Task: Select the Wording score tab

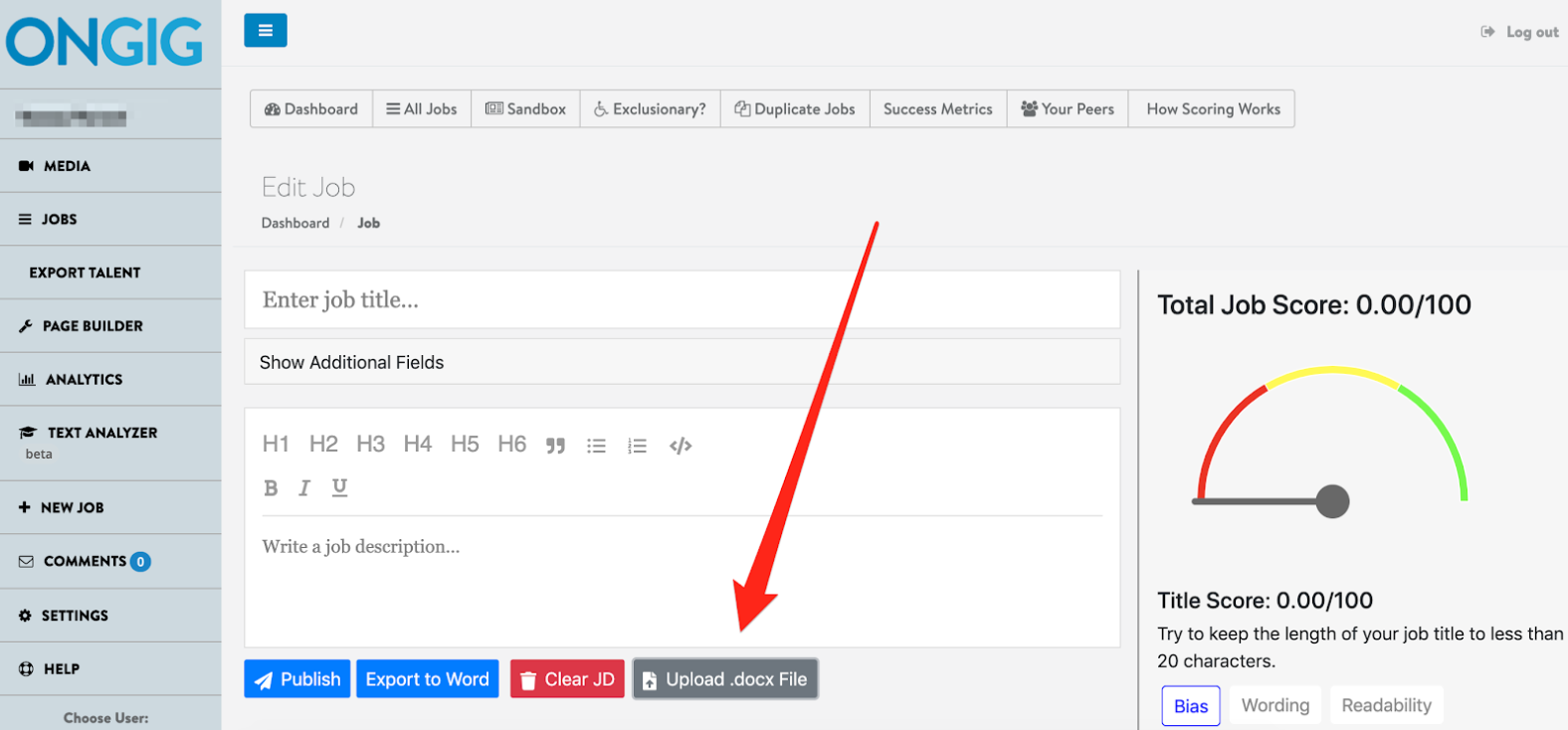Action: 1275,705
